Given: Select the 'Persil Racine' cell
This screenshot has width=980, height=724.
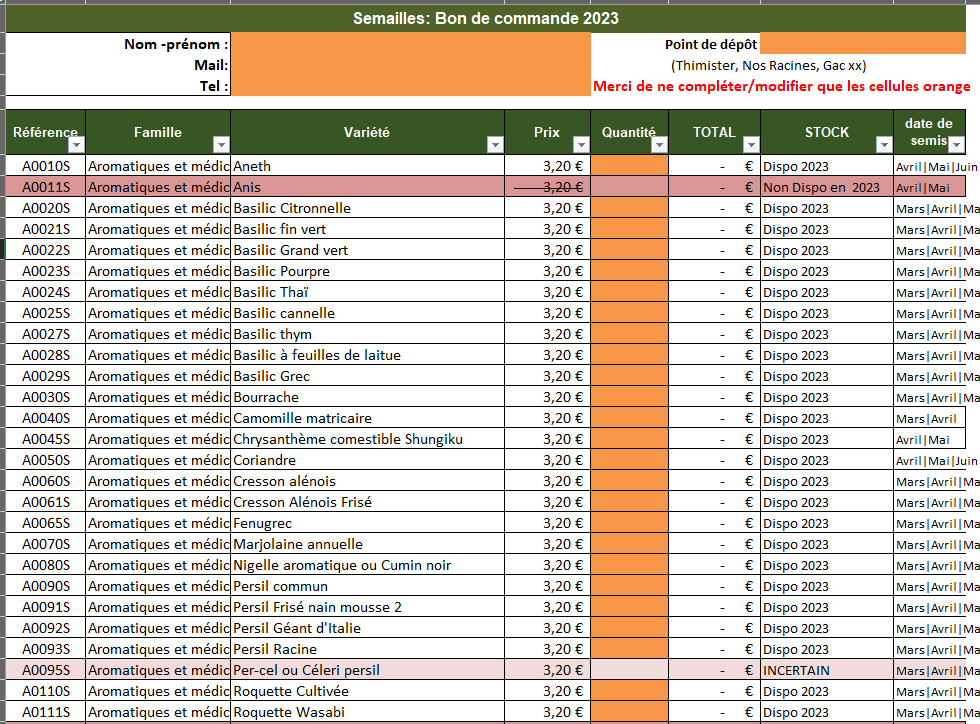Looking at the screenshot, I should pos(368,649).
